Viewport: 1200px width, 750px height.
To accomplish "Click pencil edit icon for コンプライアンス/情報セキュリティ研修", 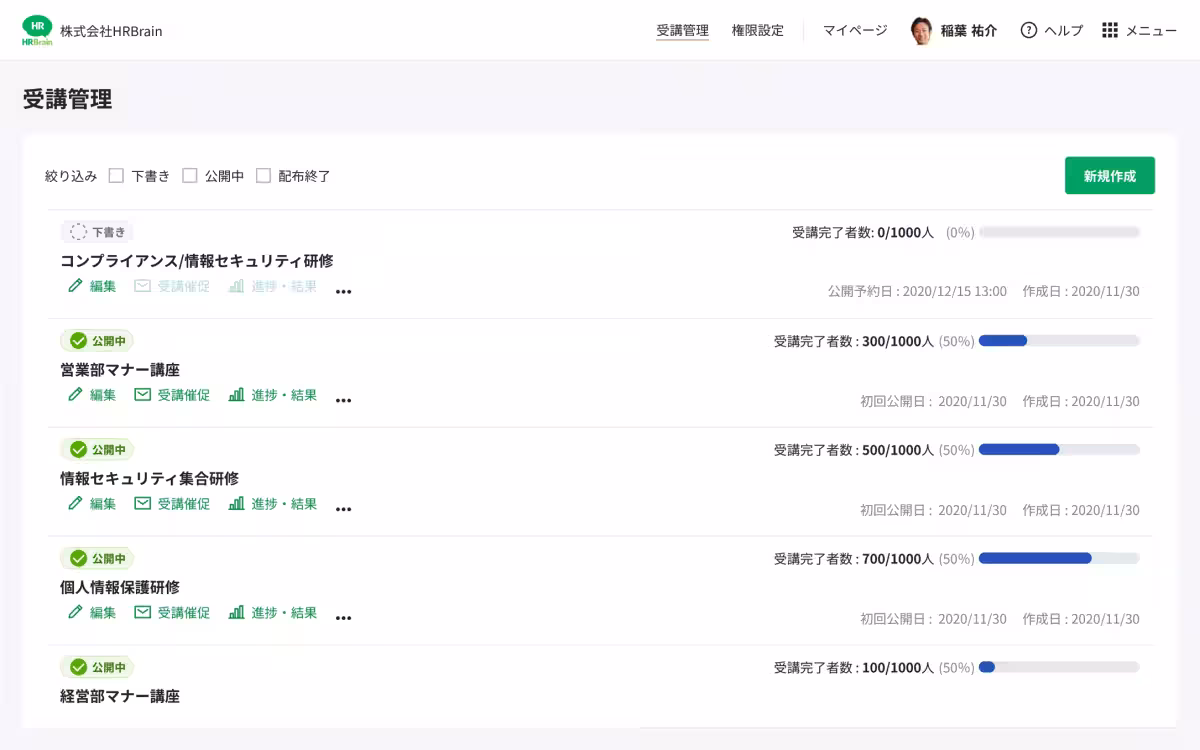I will coord(75,286).
